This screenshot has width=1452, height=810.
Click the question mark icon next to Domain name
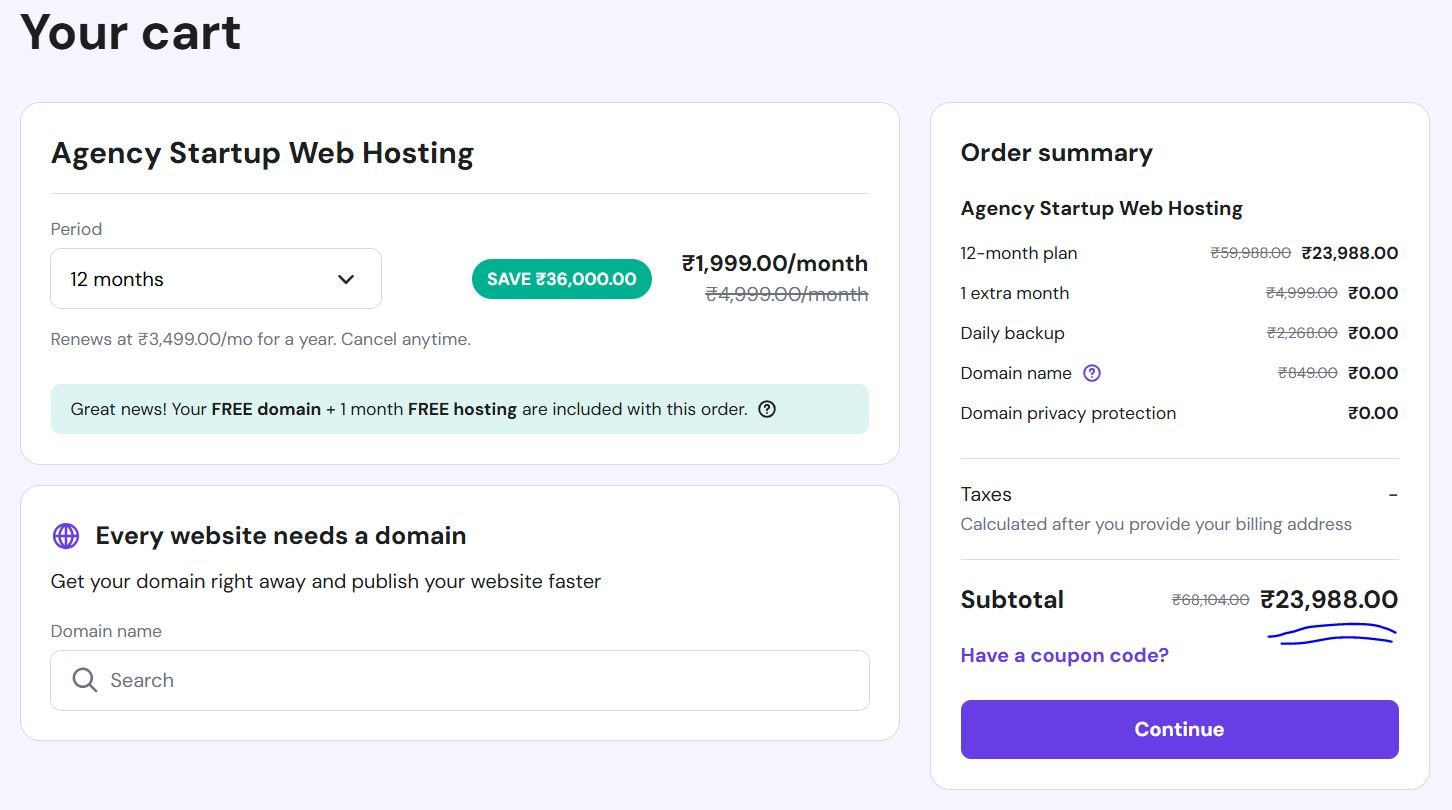pos(1092,373)
